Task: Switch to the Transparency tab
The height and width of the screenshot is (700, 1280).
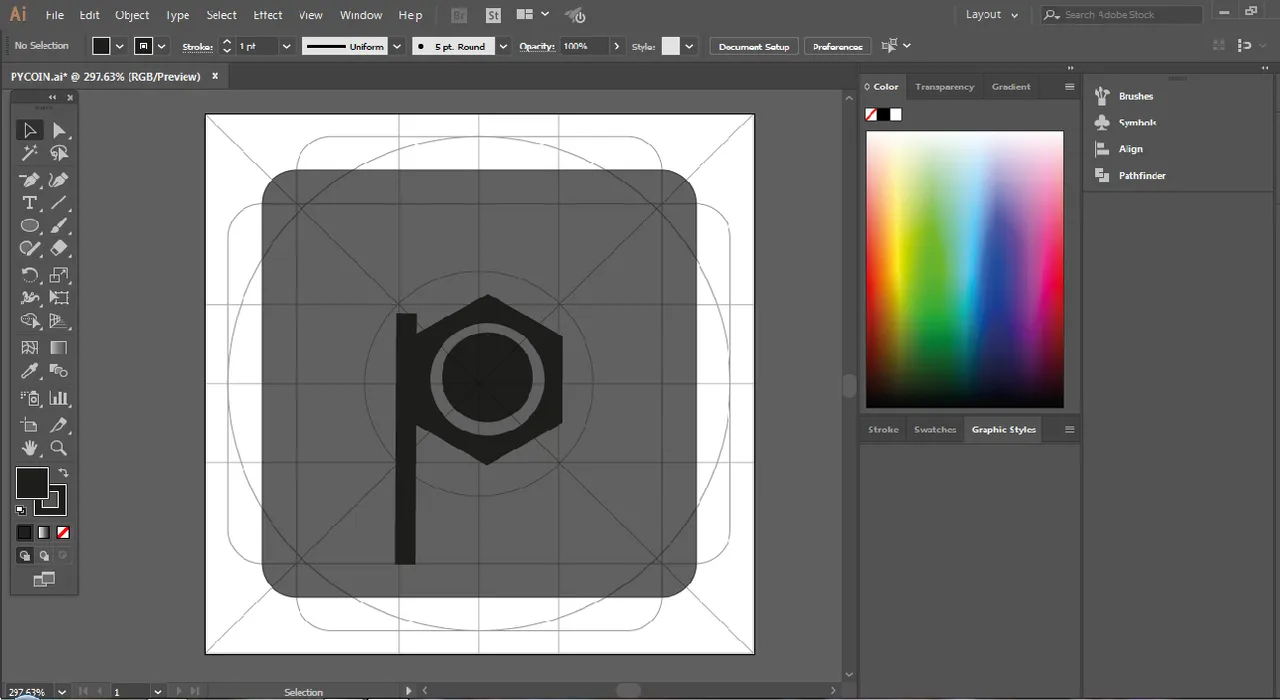Action: tap(944, 87)
